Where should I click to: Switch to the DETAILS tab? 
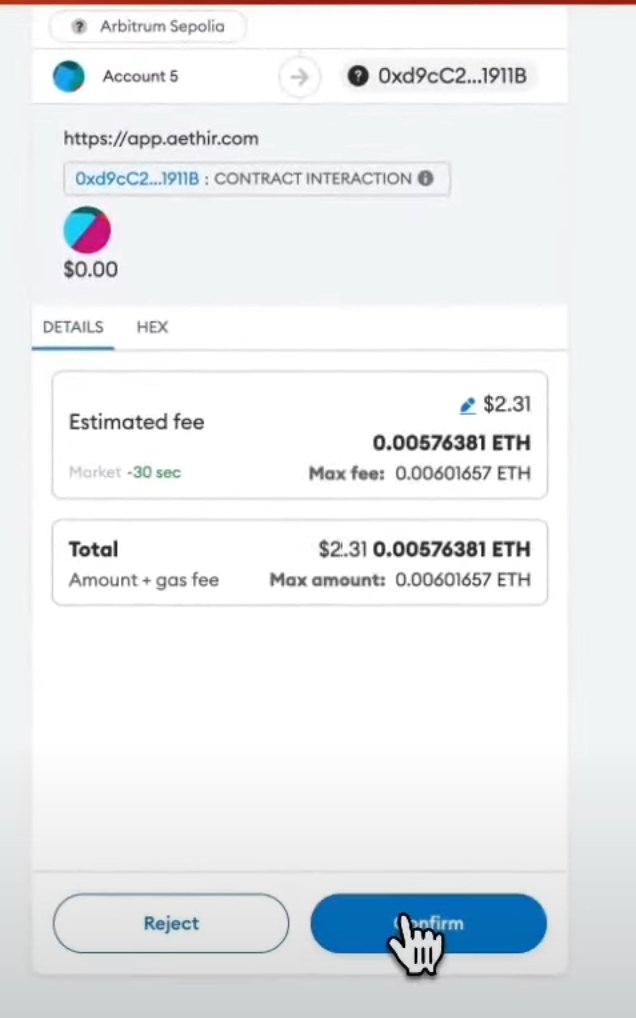click(72, 327)
